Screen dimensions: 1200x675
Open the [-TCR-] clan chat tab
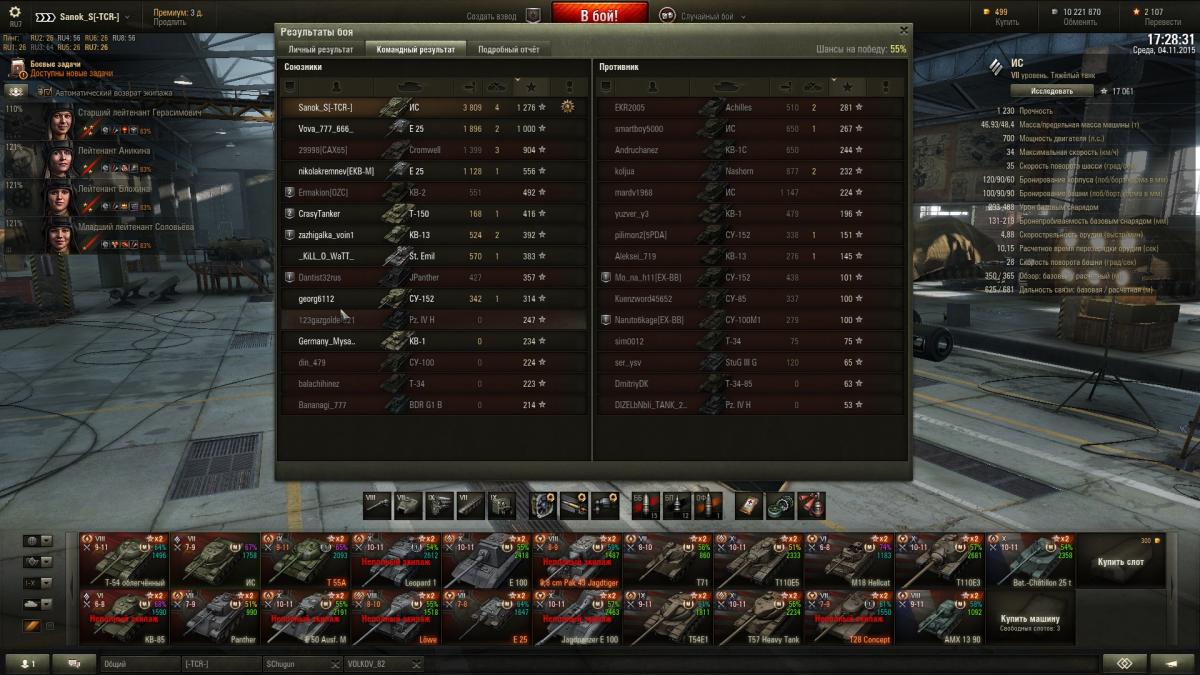(x=220, y=663)
